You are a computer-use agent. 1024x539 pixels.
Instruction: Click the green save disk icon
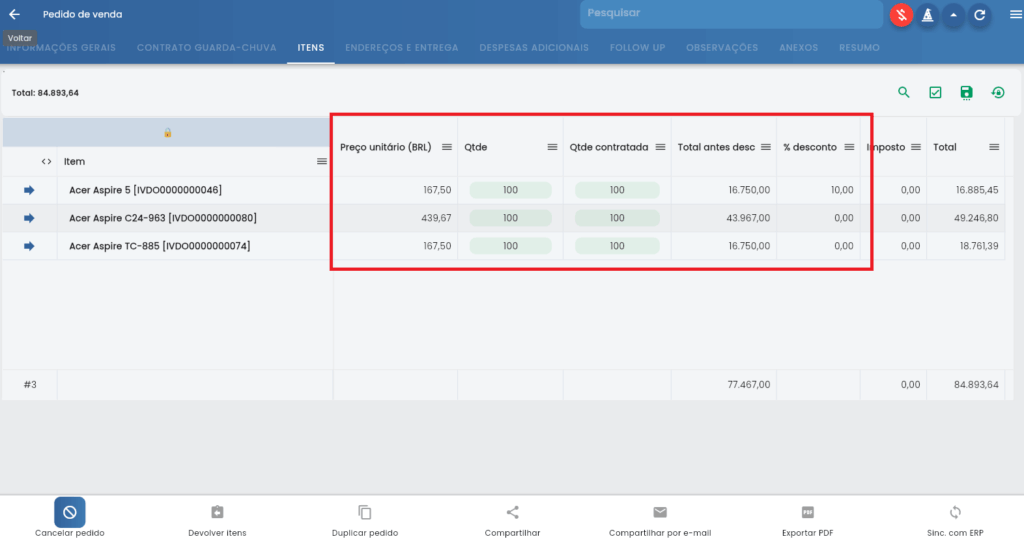[966, 92]
